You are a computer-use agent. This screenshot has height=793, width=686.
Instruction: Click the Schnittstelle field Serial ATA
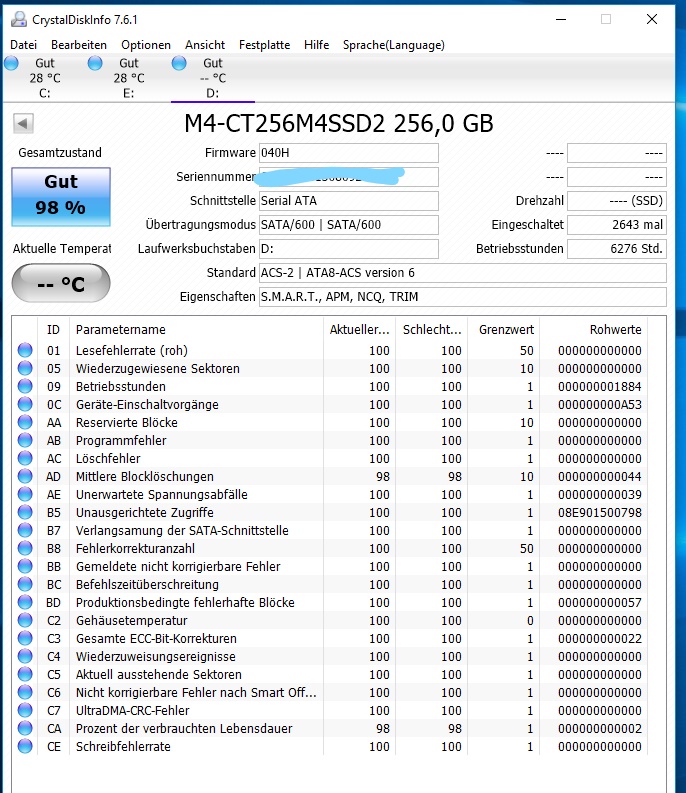[x=349, y=201]
